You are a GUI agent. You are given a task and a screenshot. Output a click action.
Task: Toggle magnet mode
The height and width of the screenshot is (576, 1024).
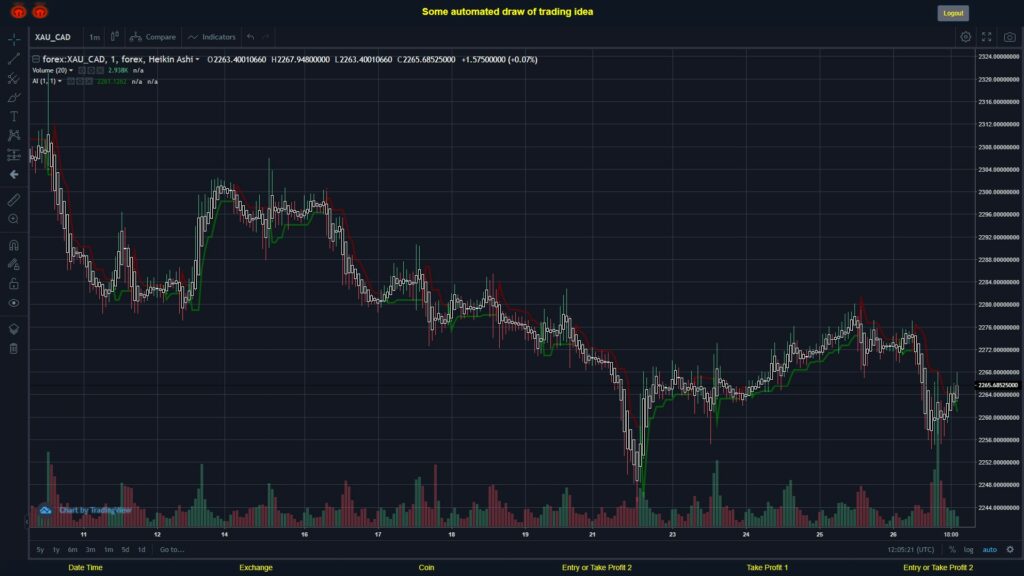tap(14, 246)
